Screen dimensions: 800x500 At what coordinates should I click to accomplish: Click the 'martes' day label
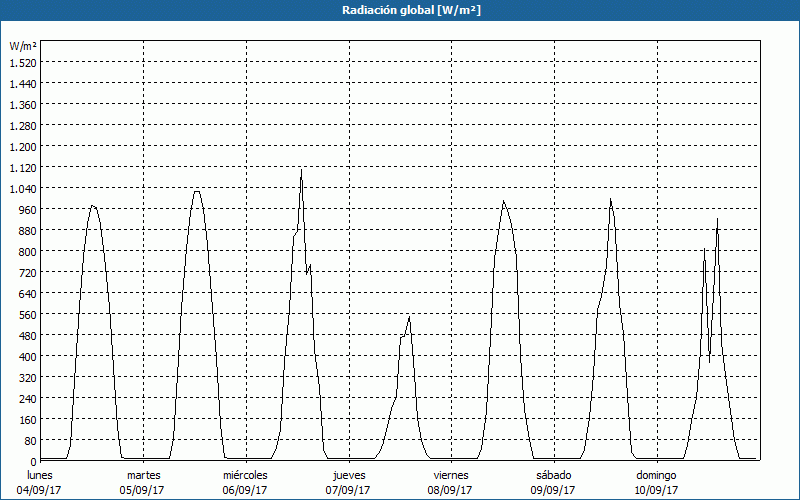click(x=143, y=475)
